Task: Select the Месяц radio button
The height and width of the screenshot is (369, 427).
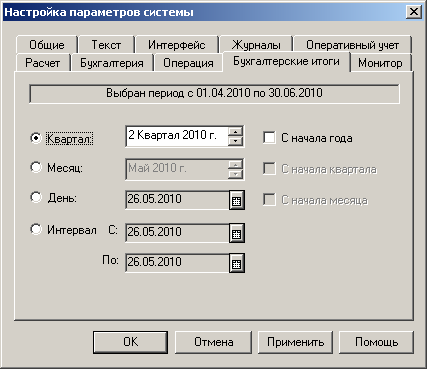Action: point(36,167)
